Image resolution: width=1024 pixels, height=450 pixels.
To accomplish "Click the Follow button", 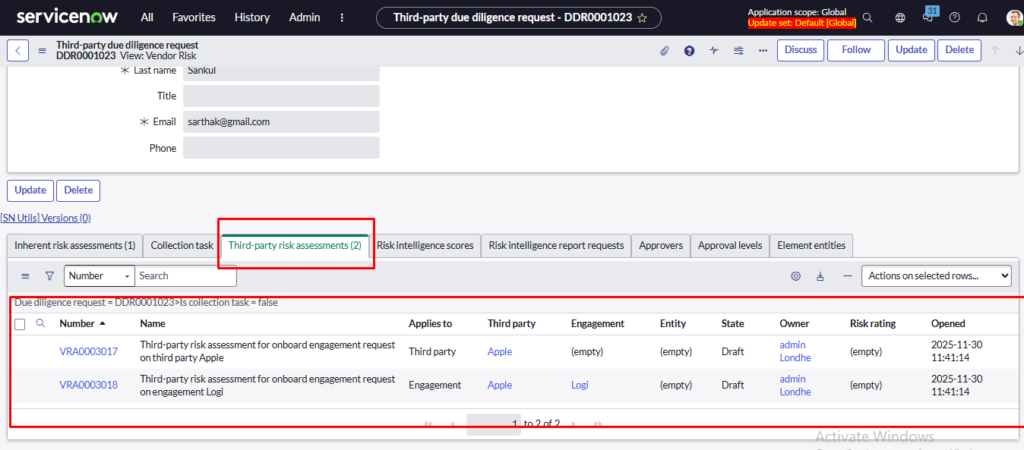I will pyautogui.click(x=855, y=50).
